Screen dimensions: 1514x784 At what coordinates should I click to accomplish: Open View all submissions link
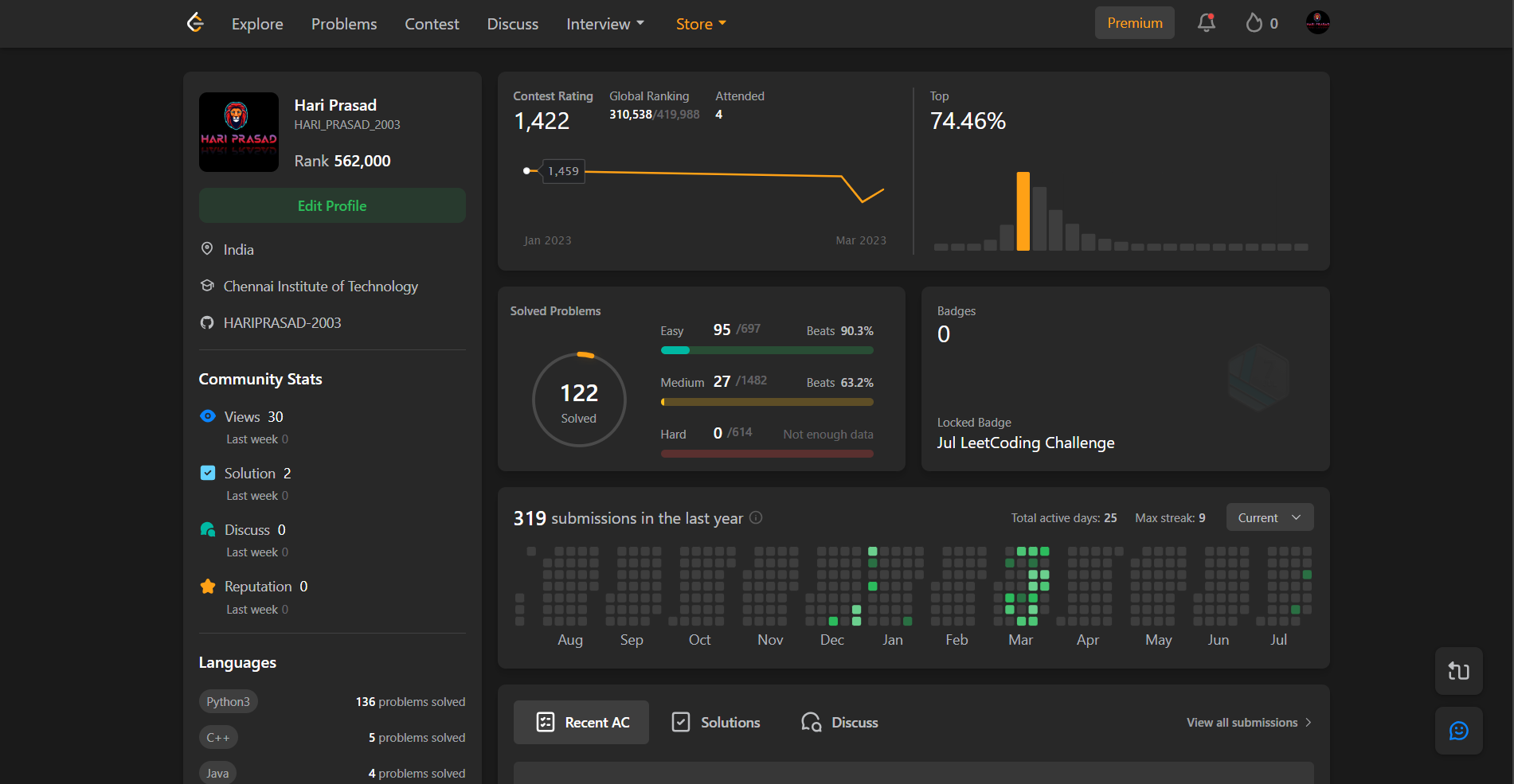tap(1249, 723)
